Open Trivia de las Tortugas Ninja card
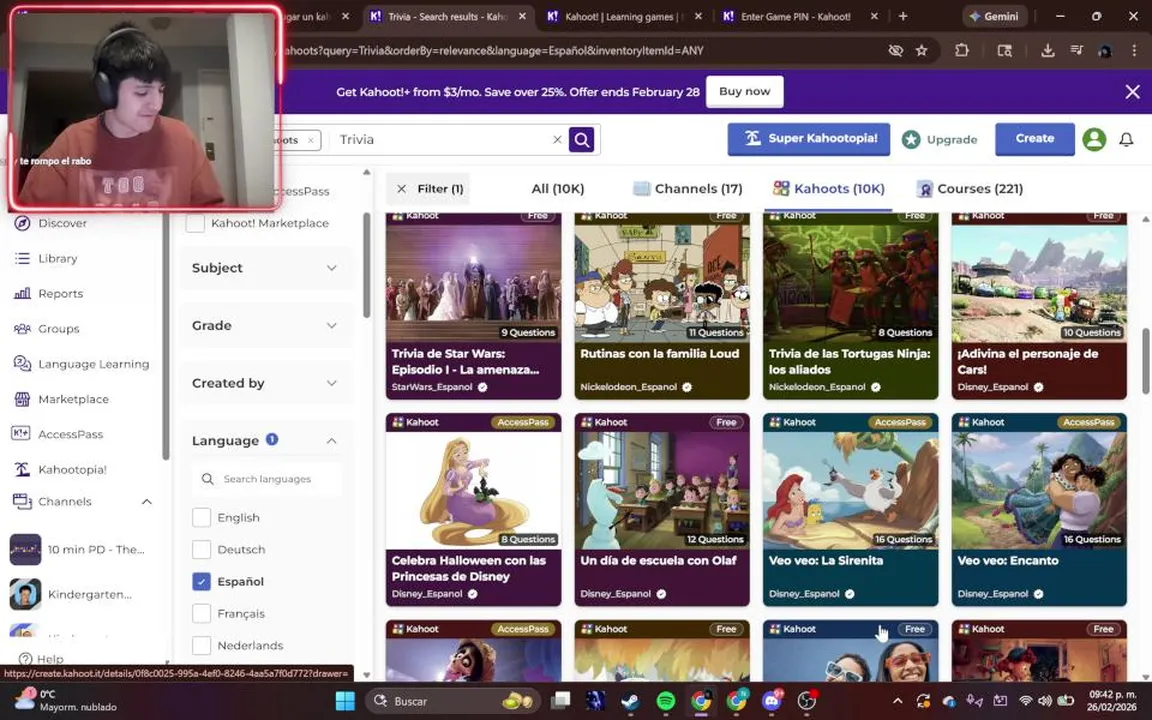The height and width of the screenshot is (720, 1152). tap(851, 305)
